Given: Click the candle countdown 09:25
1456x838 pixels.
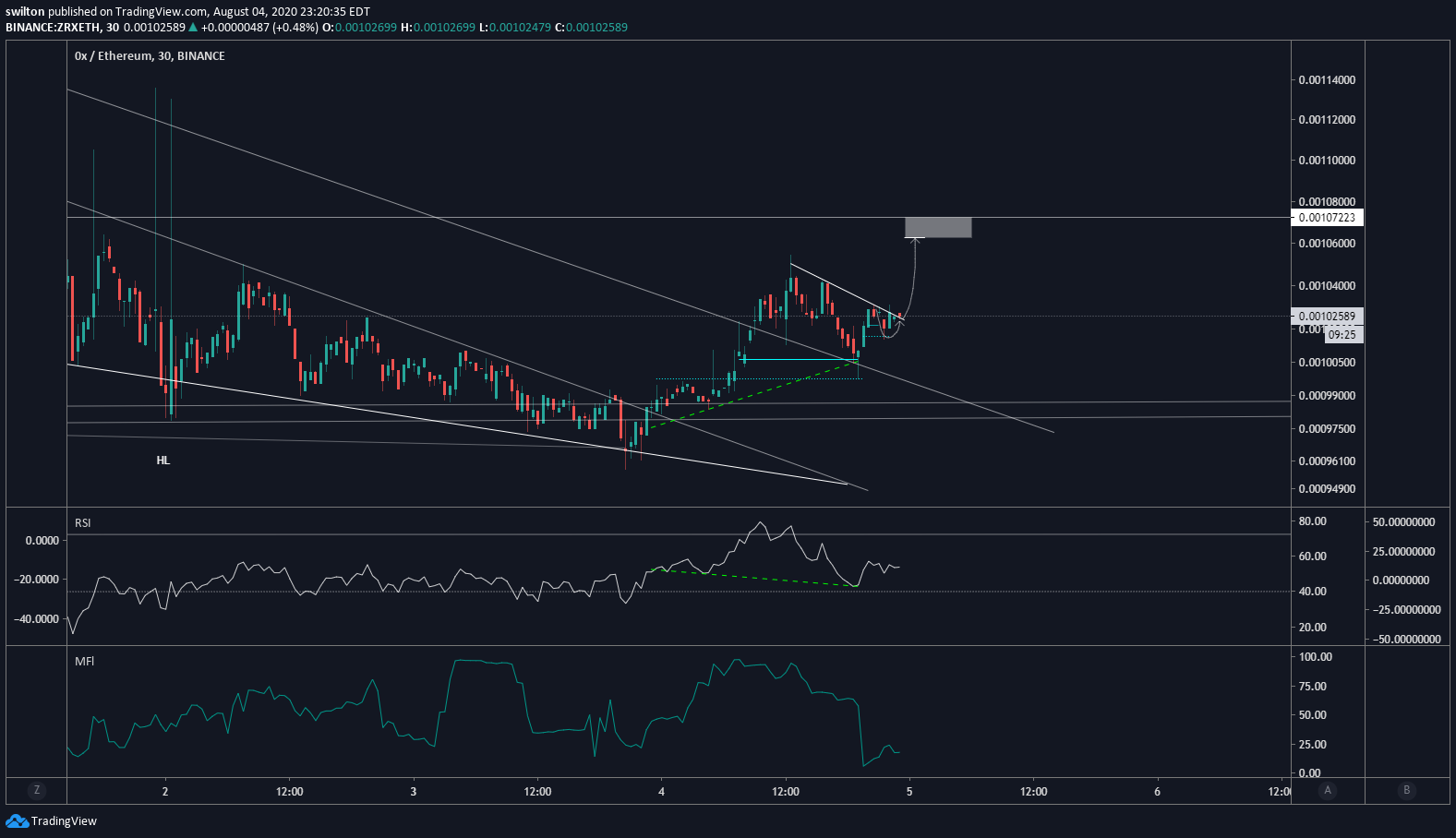Looking at the screenshot, I should pos(1343,335).
